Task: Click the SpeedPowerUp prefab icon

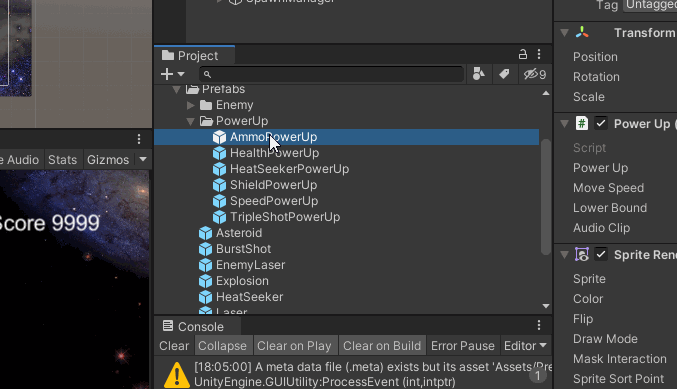Action: tap(219, 201)
